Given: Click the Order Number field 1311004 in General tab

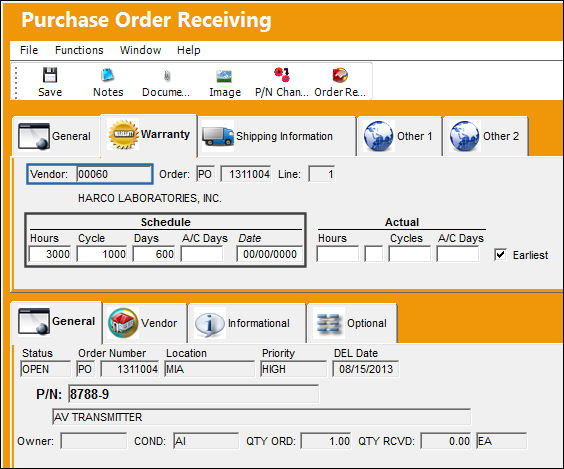Looking at the screenshot, I should pos(129,369).
